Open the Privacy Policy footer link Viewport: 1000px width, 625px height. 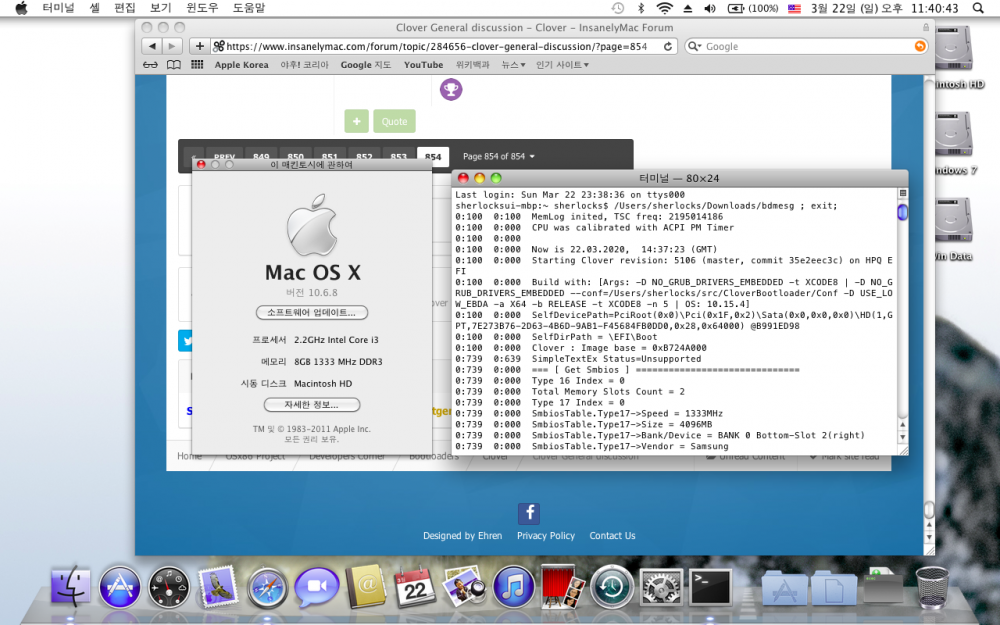click(x=546, y=536)
